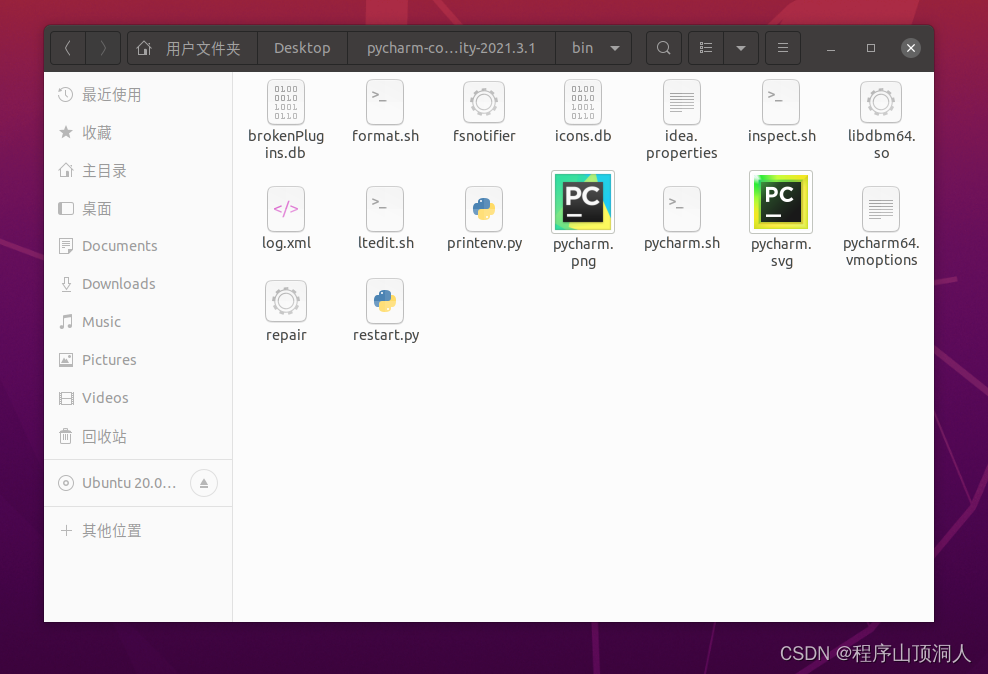Image resolution: width=988 pixels, height=674 pixels.
Task: Select the idea.properties file icon
Action: click(x=682, y=101)
